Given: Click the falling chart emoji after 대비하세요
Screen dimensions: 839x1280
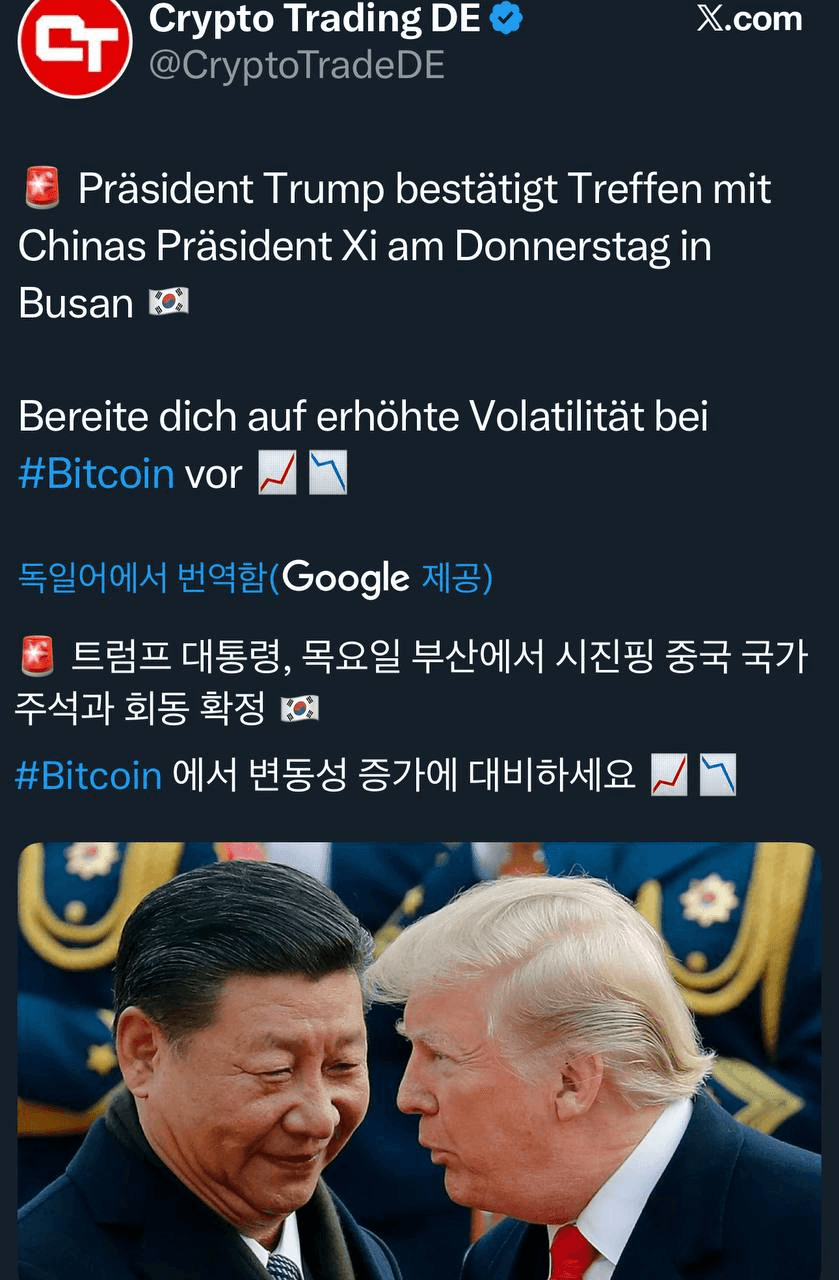Looking at the screenshot, I should 717,775.
